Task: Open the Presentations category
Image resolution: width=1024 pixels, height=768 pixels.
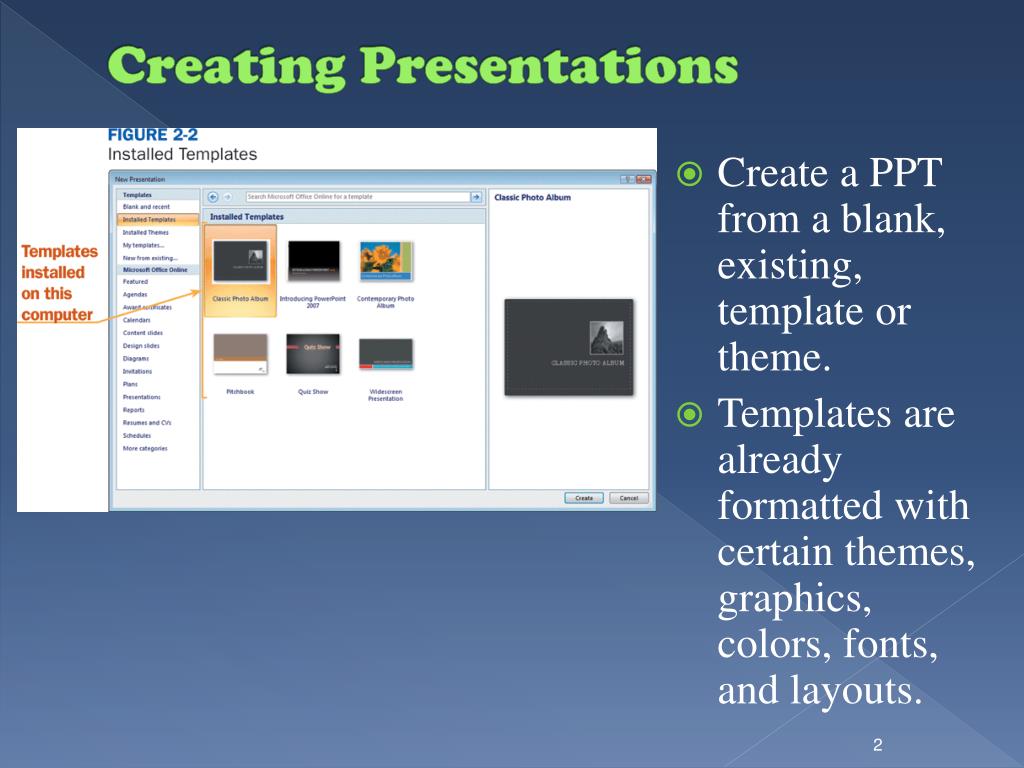Action: click(142, 397)
